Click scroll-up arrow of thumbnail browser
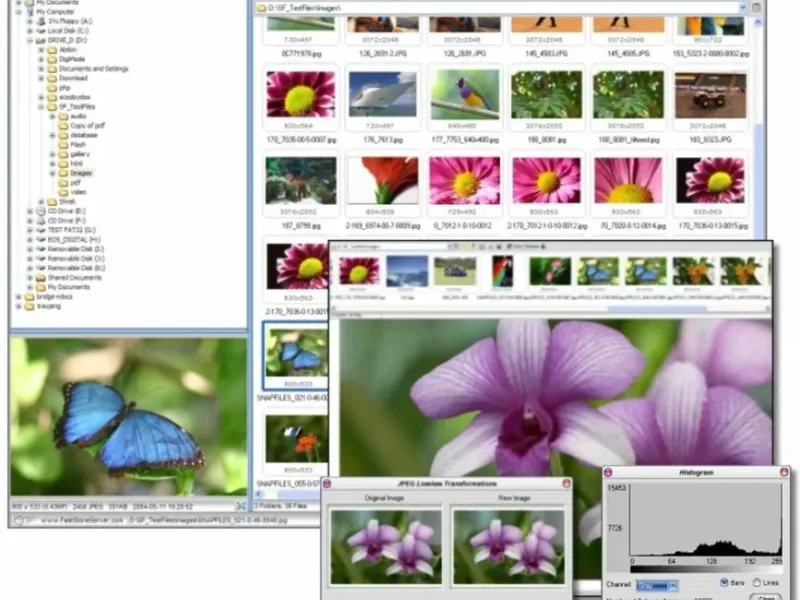Screen dimensions: 800x600 coord(758,22)
